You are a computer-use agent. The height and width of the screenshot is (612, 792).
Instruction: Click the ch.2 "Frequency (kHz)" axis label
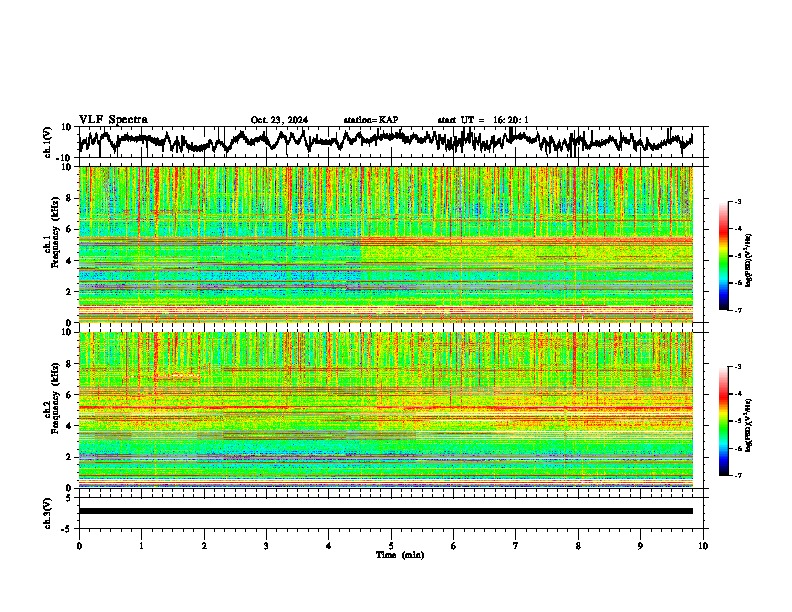(x=54, y=398)
